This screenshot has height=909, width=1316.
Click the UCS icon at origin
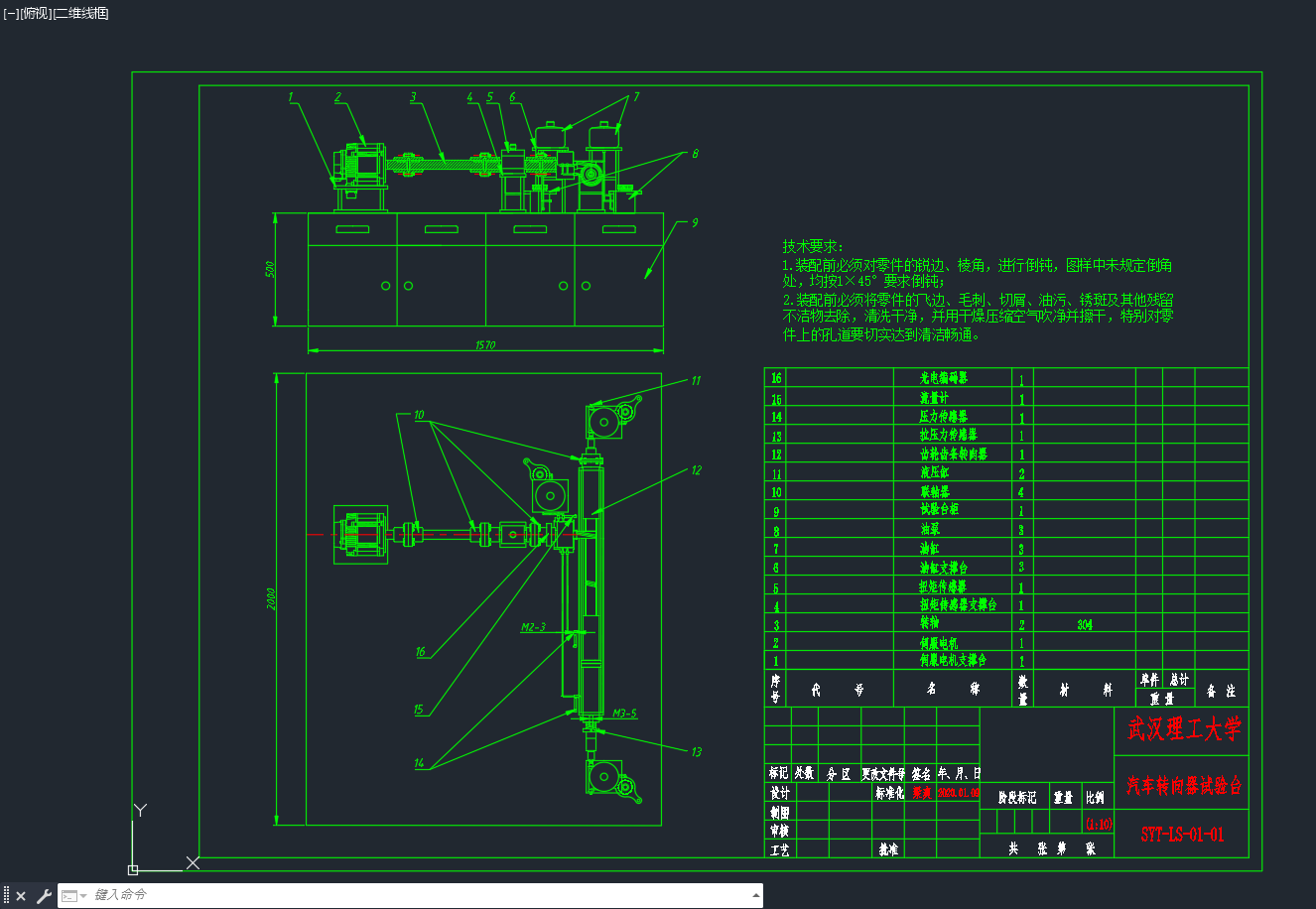[133, 868]
